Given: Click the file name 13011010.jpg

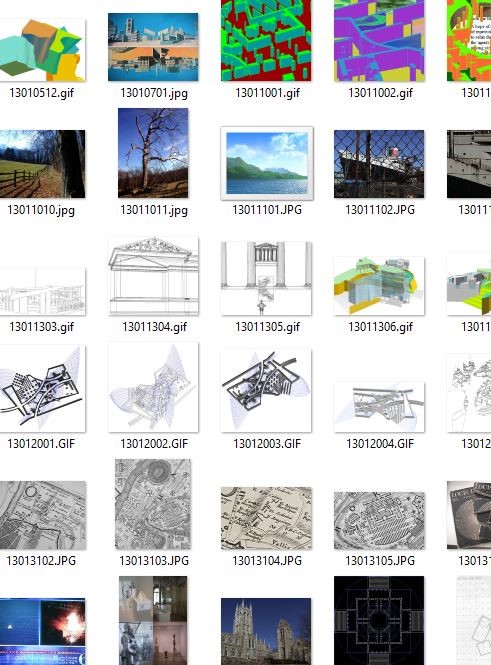Looking at the screenshot, I should (41, 210).
